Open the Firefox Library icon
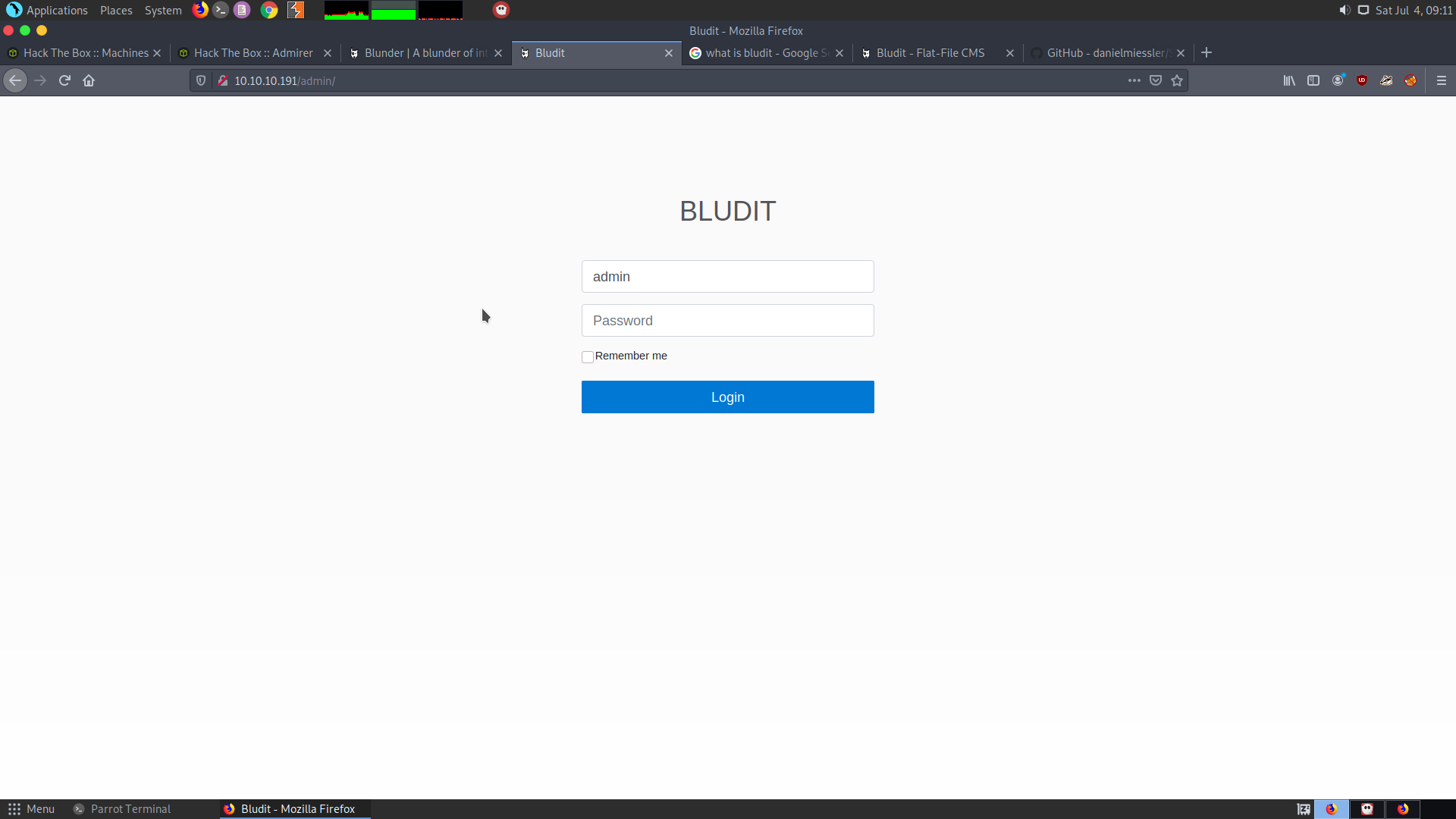1456x819 pixels. point(1289,80)
